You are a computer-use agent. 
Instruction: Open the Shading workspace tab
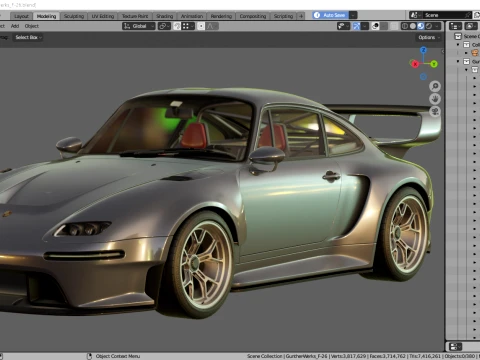[x=165, y=16]
